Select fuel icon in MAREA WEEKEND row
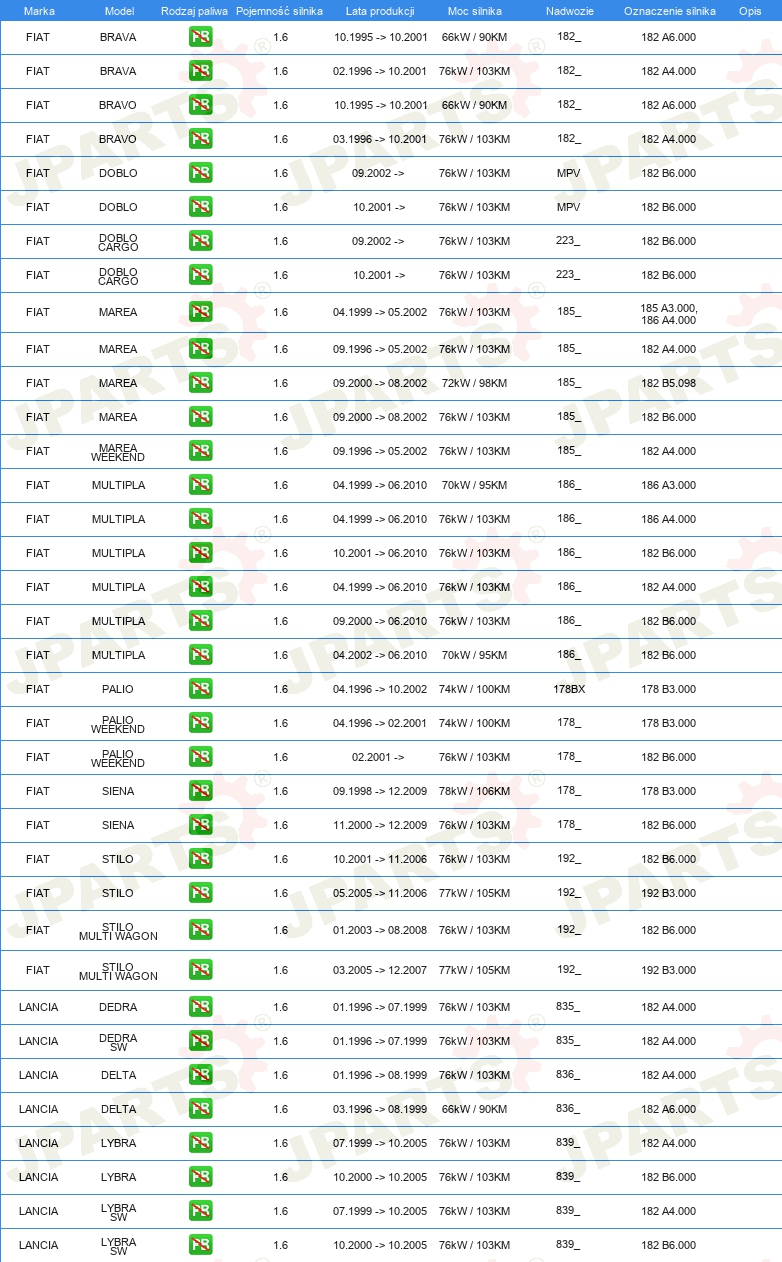Viewport: 782px width, 1262px height. 200,451
